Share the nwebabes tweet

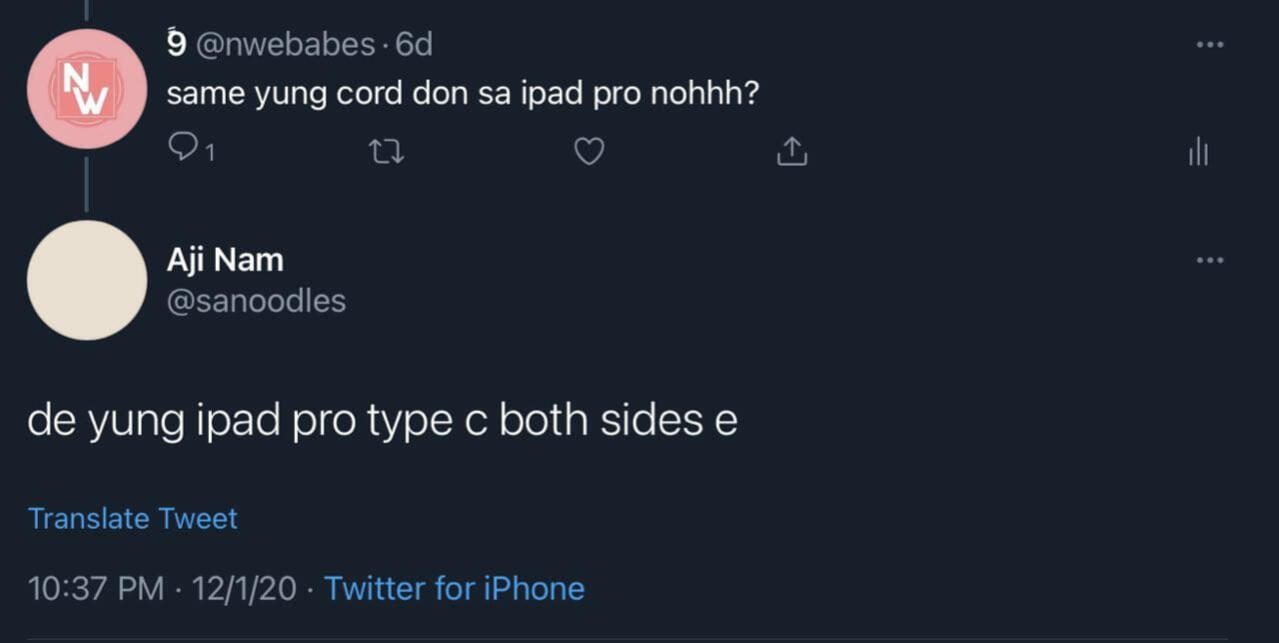pos(791,152)
